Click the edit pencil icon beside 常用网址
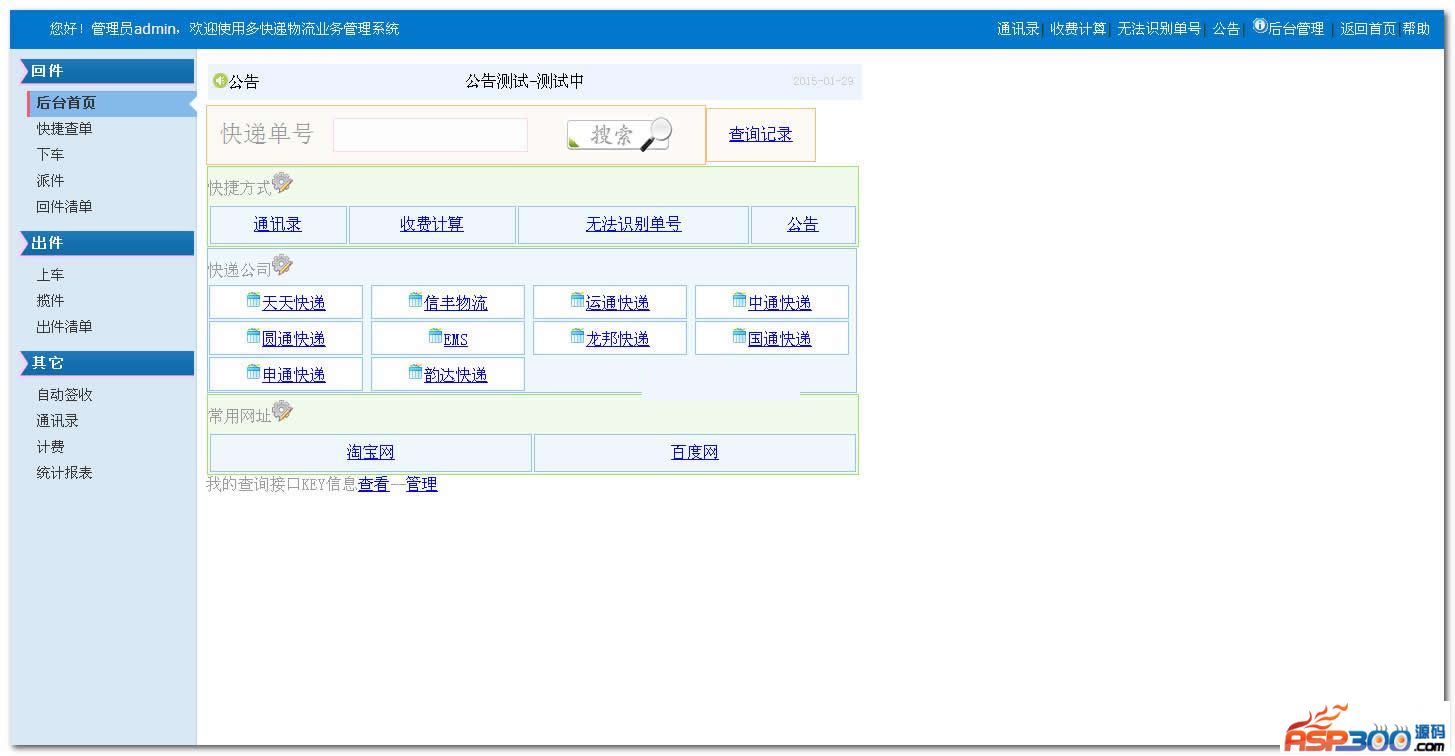Screen dimensions: 1455x756 pos(282,411)
